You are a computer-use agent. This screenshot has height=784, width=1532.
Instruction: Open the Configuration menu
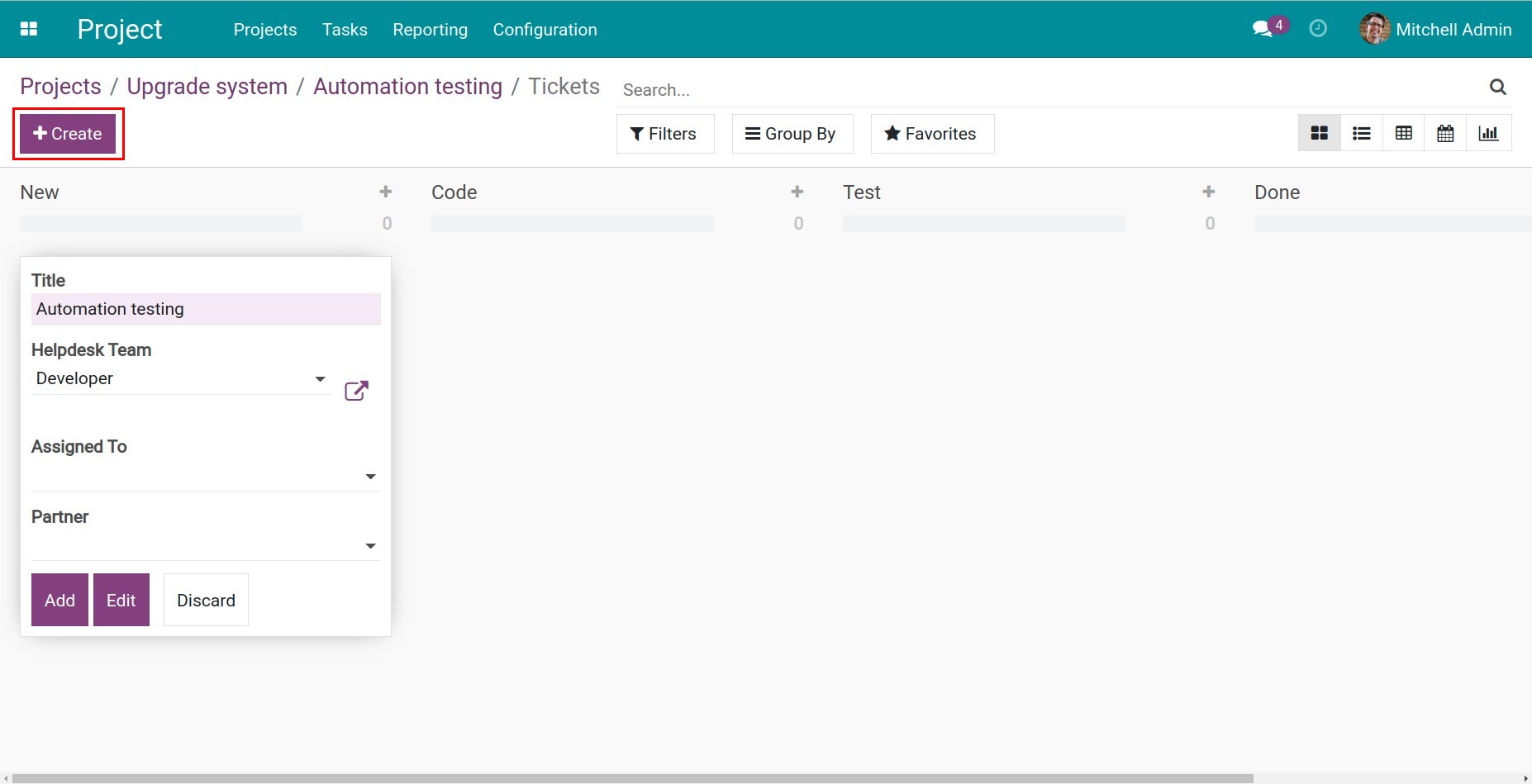point(545,29)
